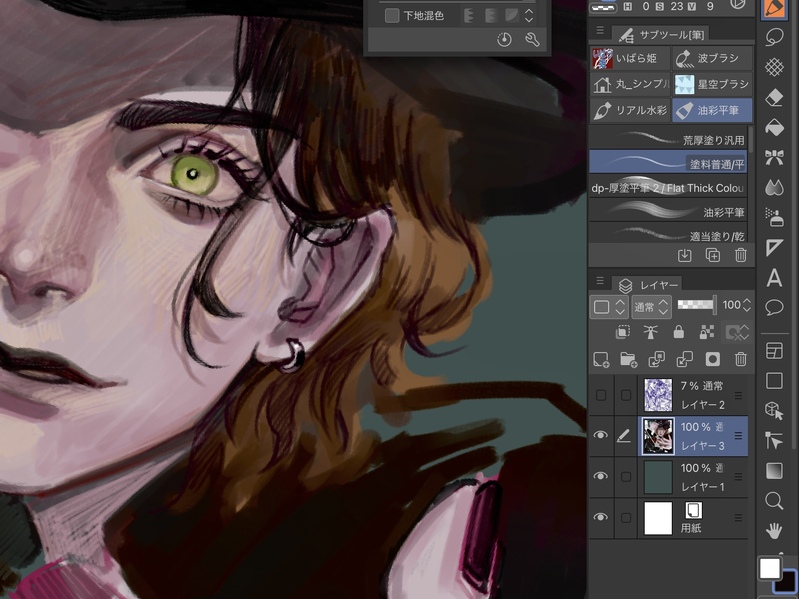Enable the 下地混色 checkbox
Image resolution: width=799 pixels, height=599 pixels.
(x=392, y=15)
